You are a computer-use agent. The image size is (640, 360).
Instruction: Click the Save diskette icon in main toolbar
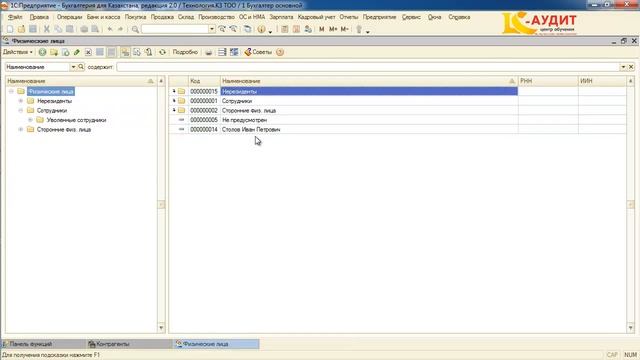point(33,29)
